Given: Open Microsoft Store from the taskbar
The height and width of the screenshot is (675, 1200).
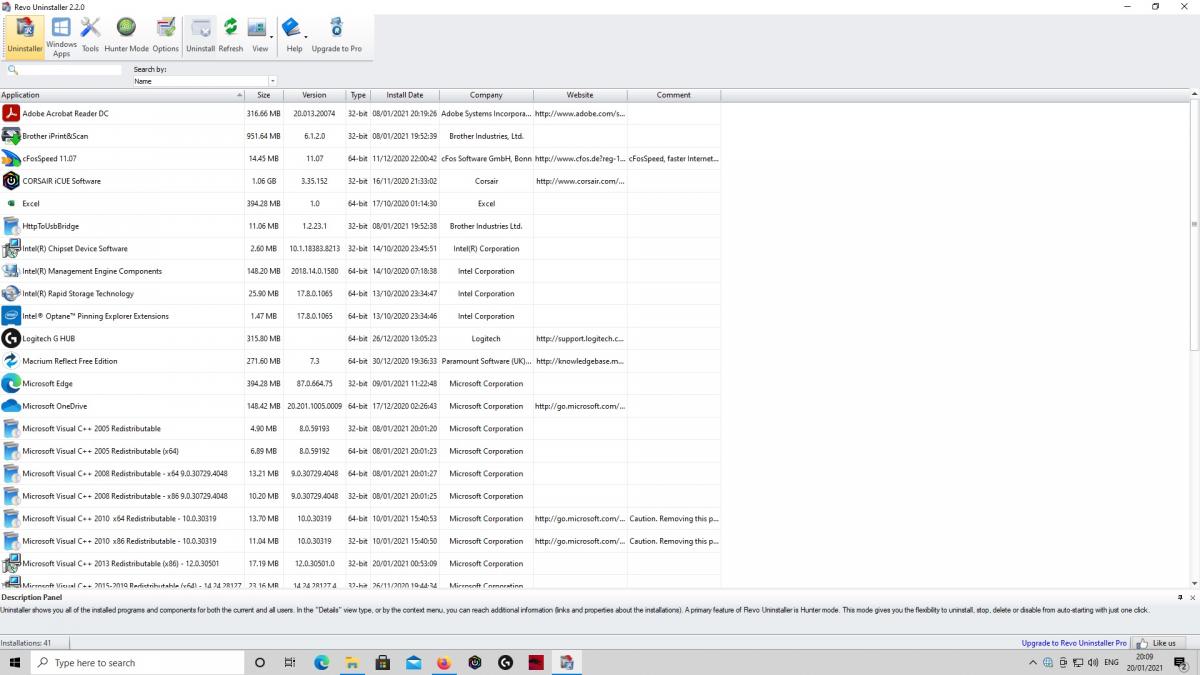Looking at the screenshot, I should [383, 662].
